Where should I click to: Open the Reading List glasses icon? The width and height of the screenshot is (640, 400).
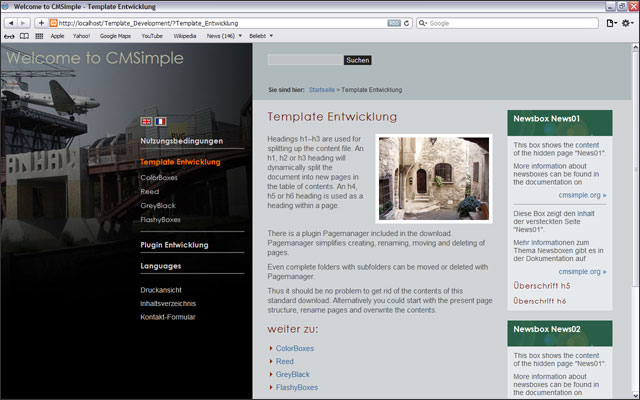(9, 36)
